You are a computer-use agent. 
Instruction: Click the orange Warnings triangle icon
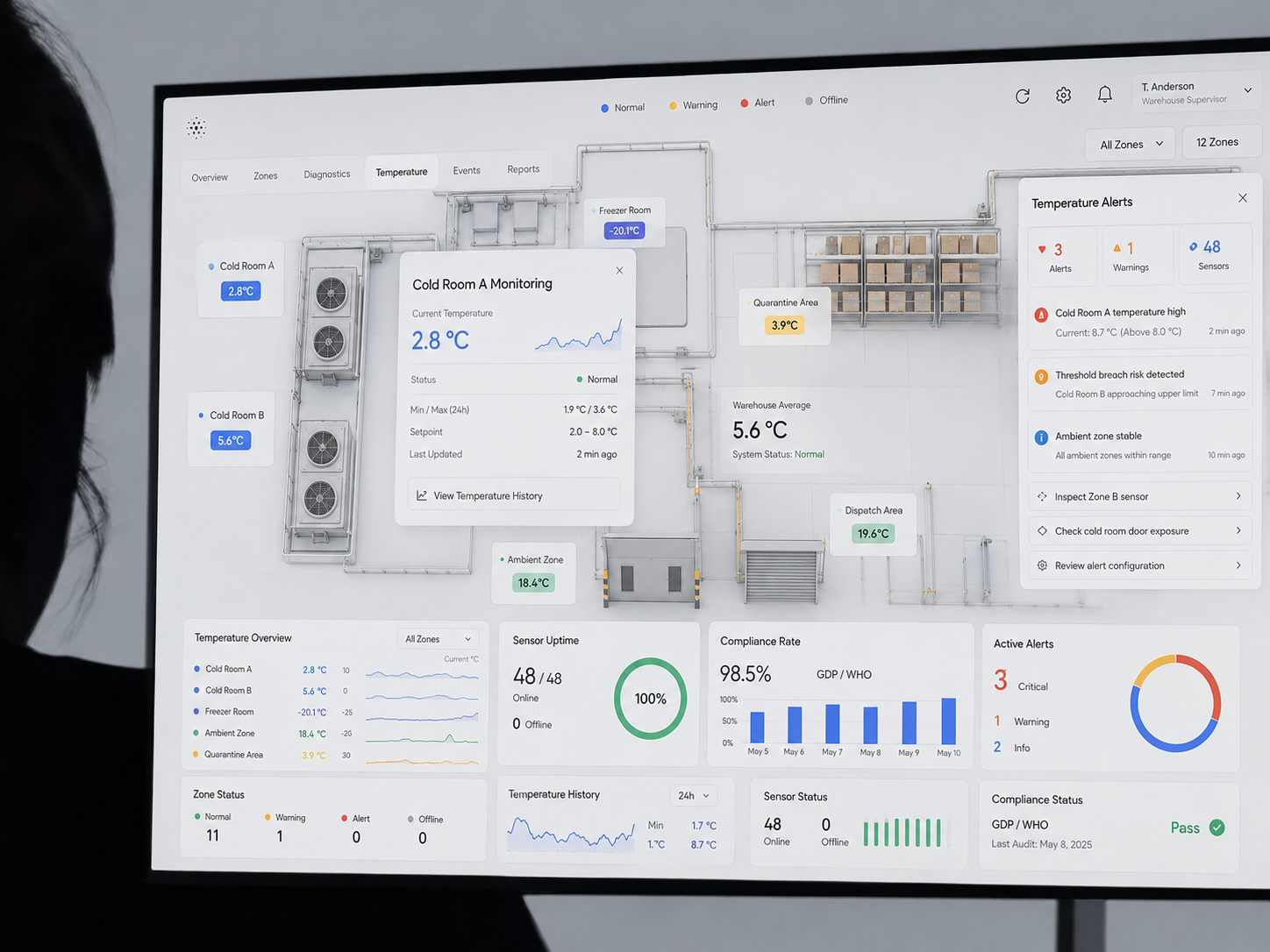click(1117, 248)
